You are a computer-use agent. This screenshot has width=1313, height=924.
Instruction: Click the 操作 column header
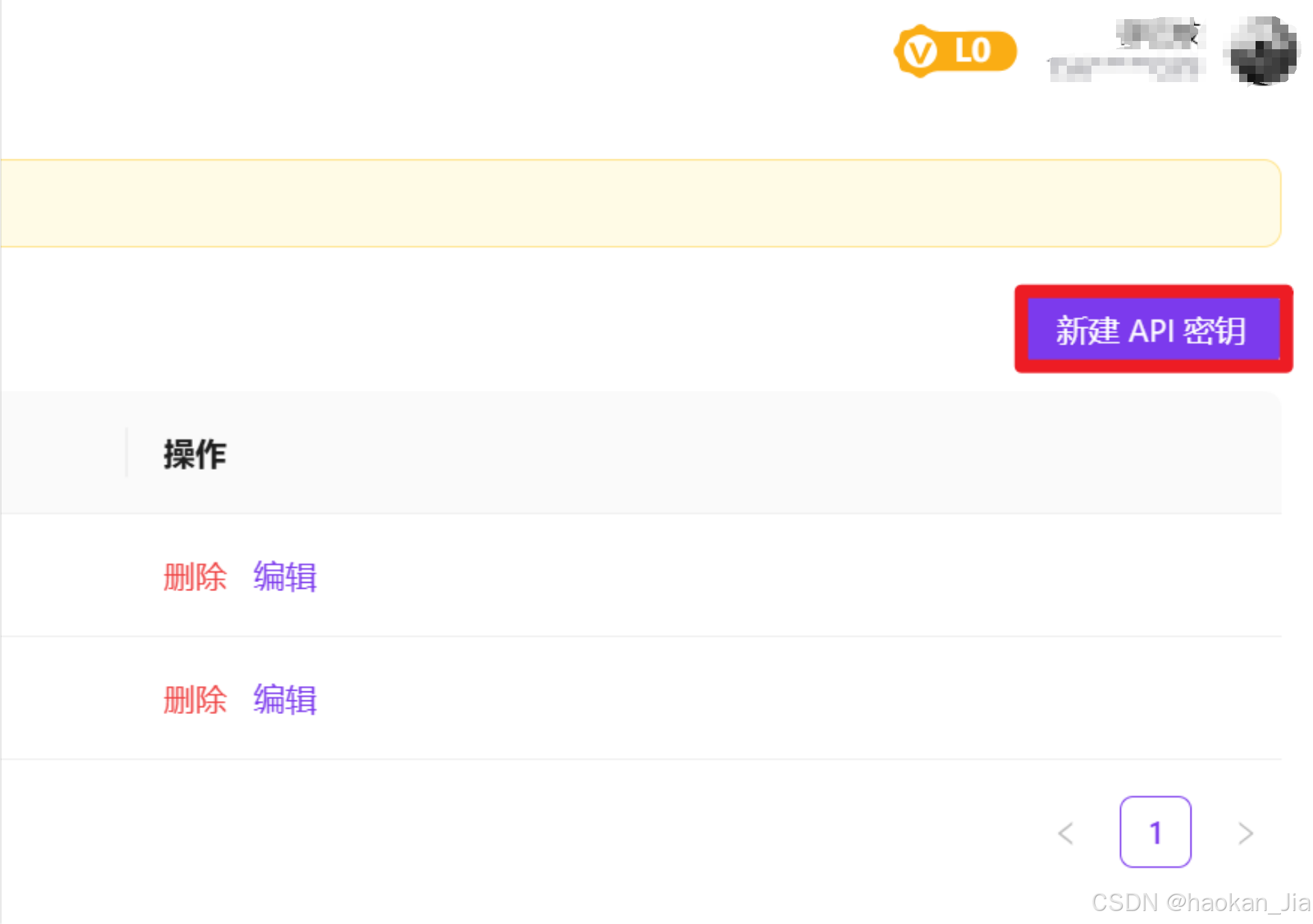click(x=195, y=454)
